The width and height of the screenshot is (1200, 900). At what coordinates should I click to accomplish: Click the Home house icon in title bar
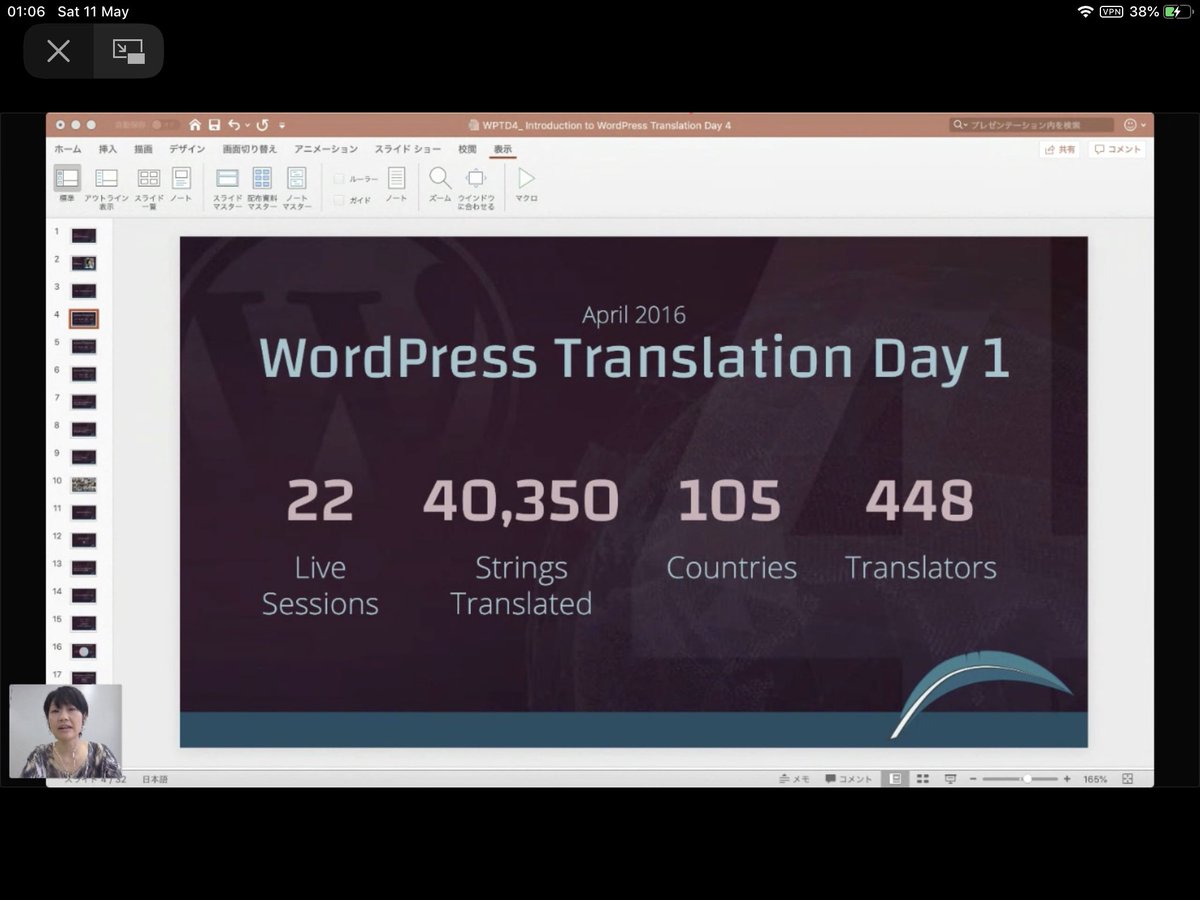[x=195, y=125]
